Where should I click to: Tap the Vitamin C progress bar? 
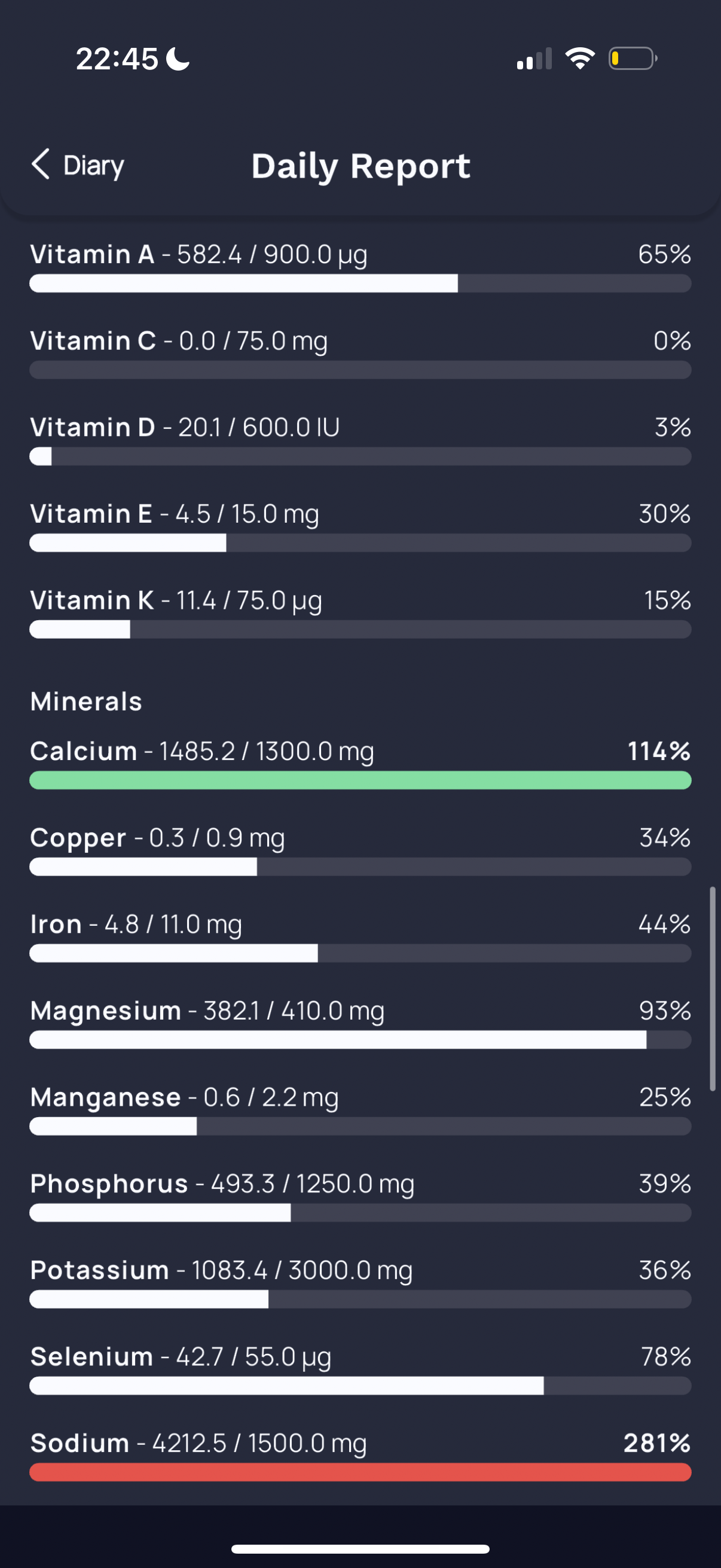pyautogui.click(x=360, y=370)
